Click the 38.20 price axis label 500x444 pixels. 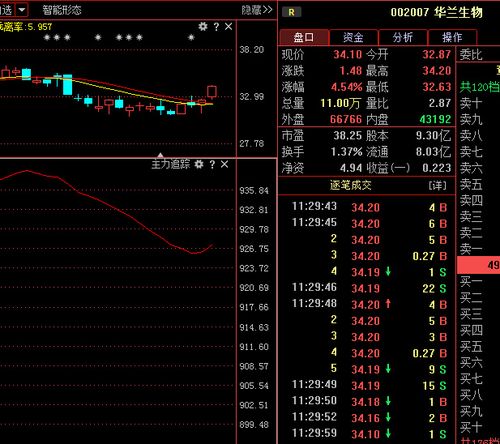point(252,50)
